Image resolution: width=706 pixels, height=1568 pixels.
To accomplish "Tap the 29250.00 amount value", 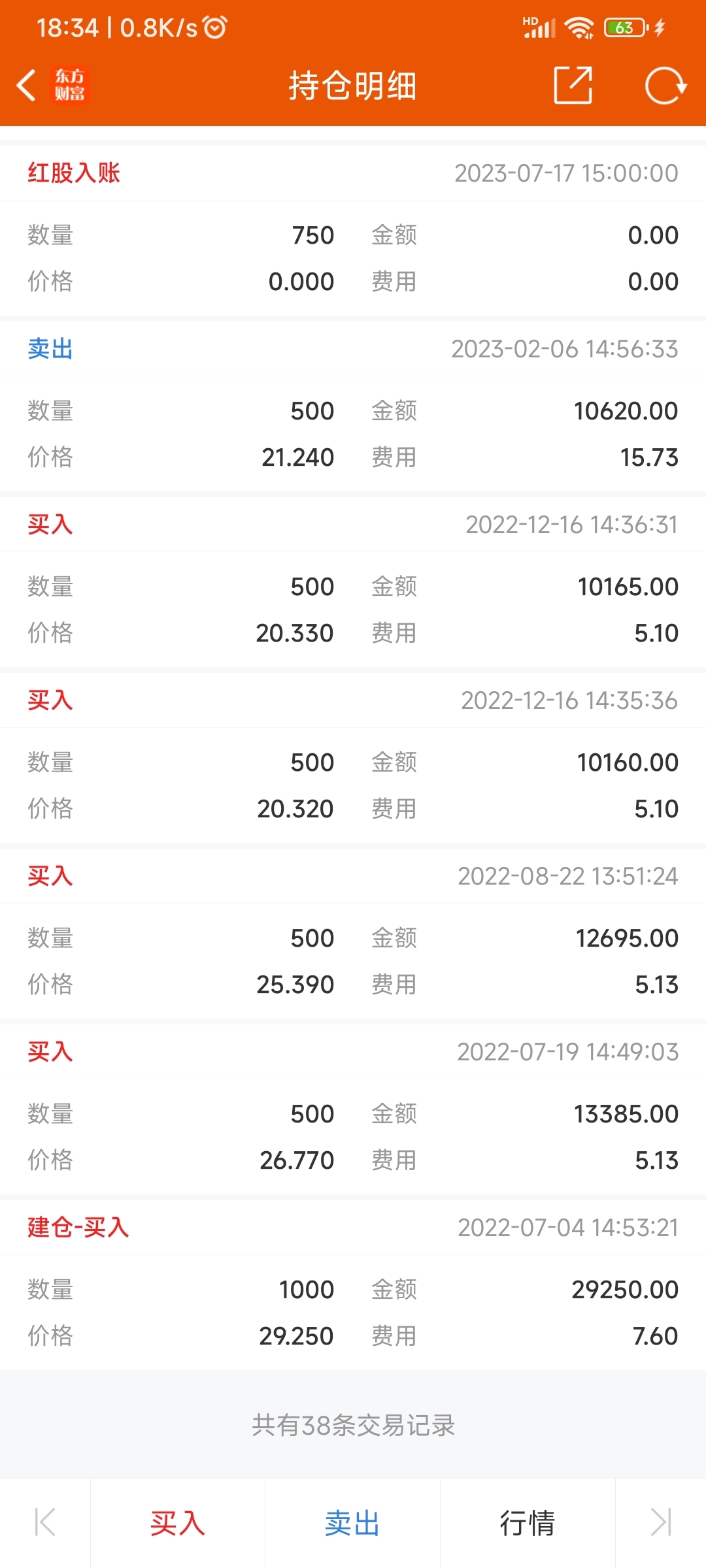I will click(x=625, y=1290).
